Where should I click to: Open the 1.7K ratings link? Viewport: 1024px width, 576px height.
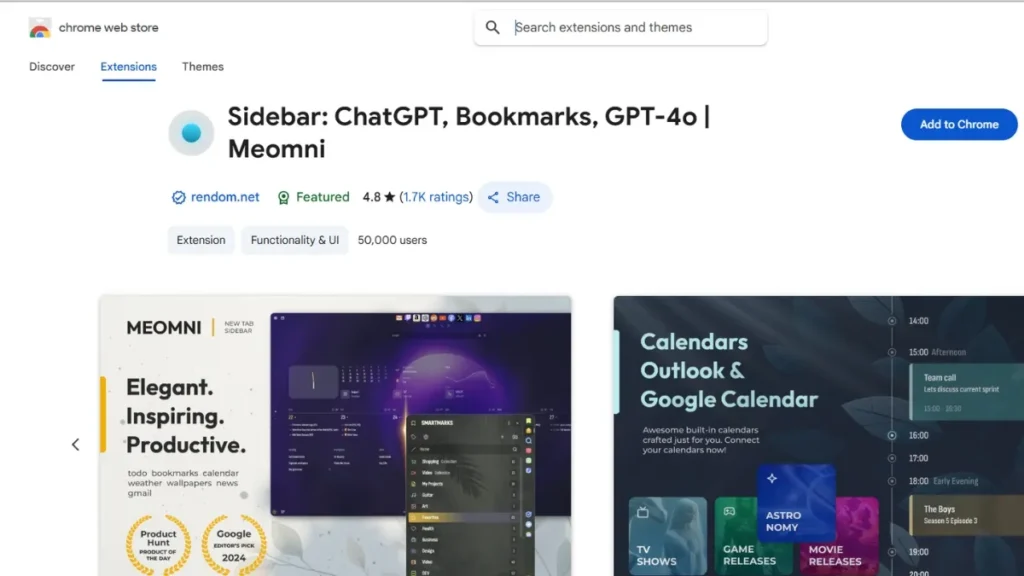tap(436, 197)
